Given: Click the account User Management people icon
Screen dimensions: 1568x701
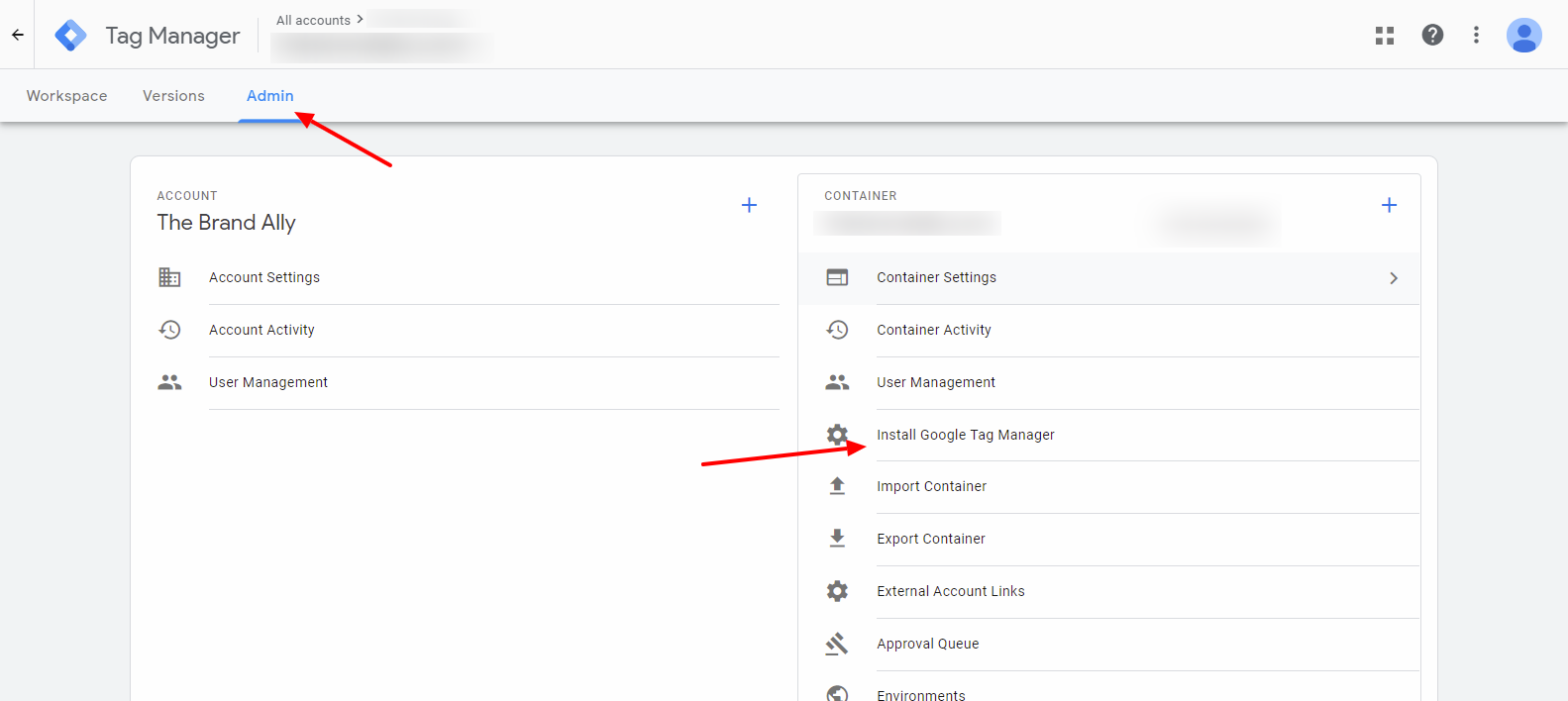Looking at the screenshot, I should click(x=169, y=382).
